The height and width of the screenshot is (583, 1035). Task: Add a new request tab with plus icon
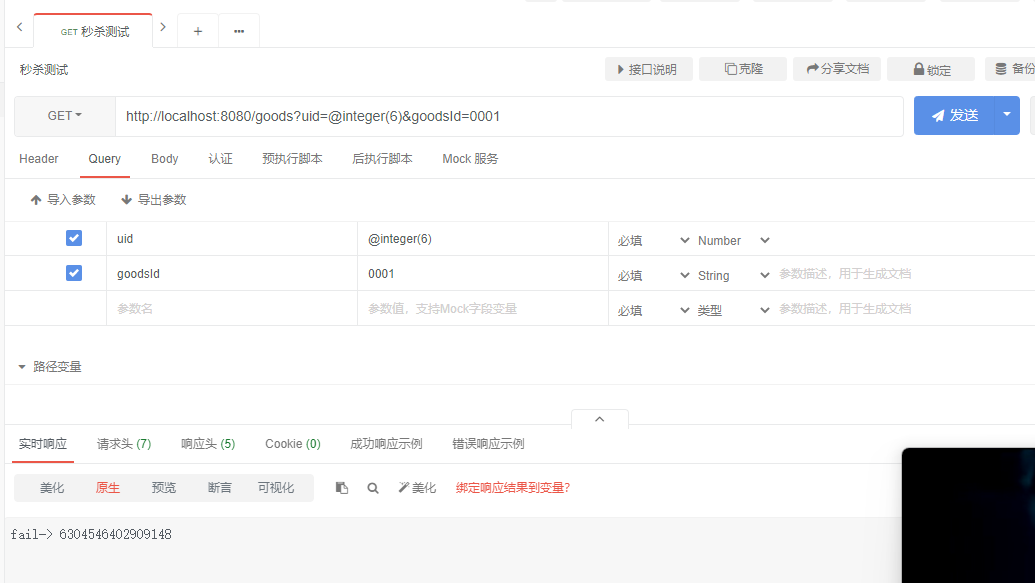tap(197, 31)
